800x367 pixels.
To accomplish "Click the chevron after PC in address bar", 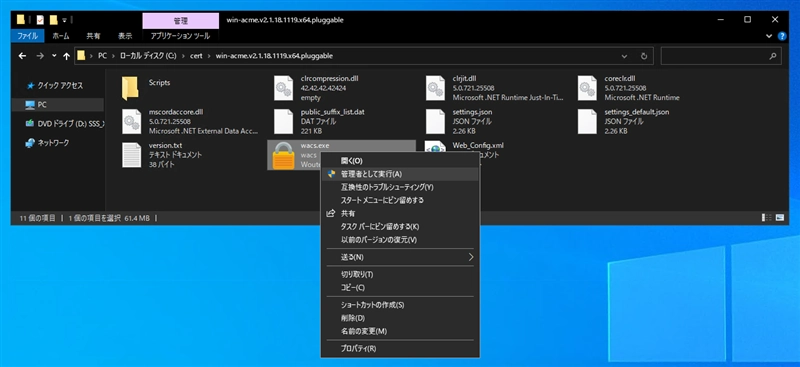I will point(113,56).
